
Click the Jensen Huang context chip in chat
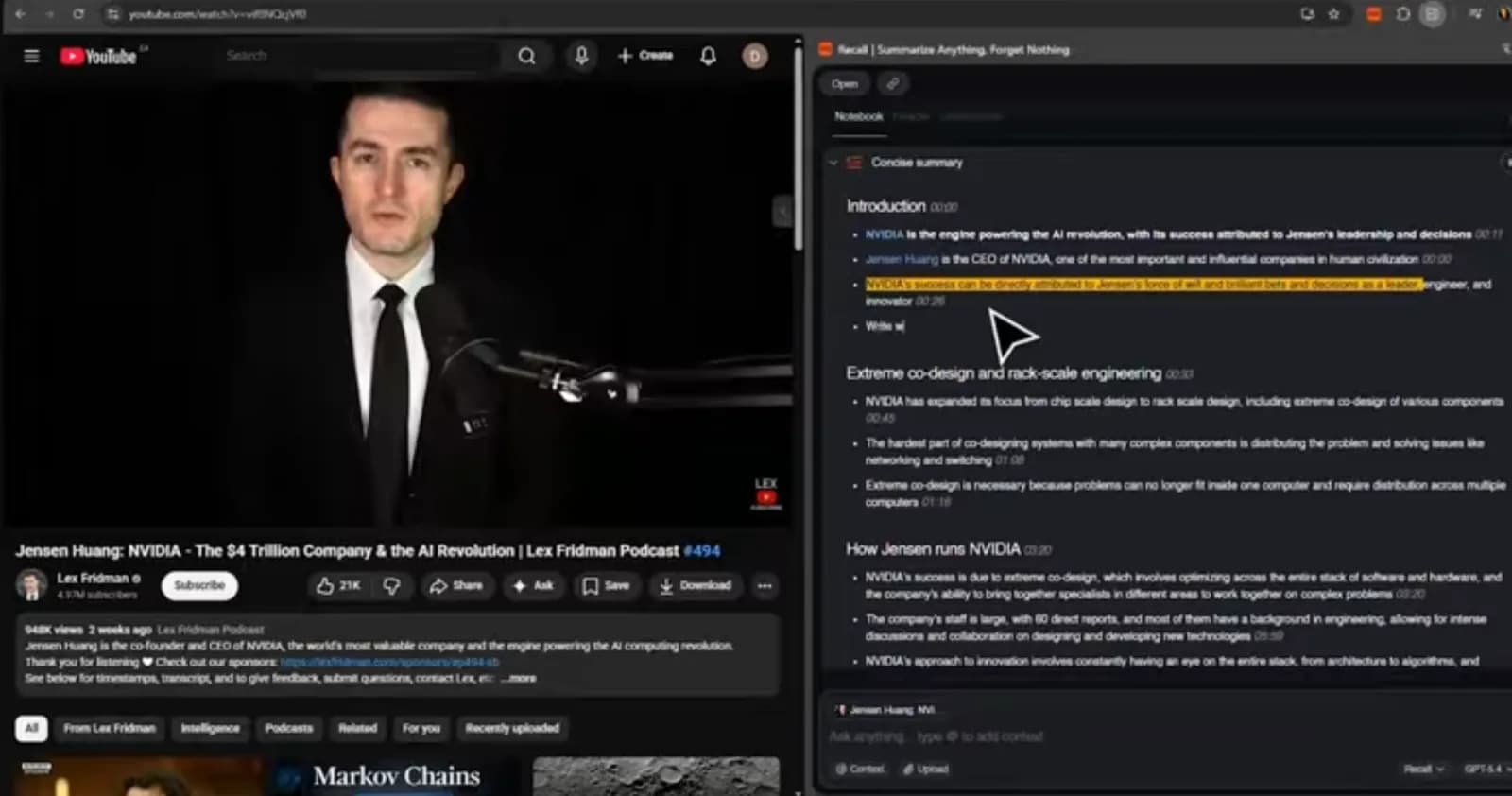click(888, 710)
